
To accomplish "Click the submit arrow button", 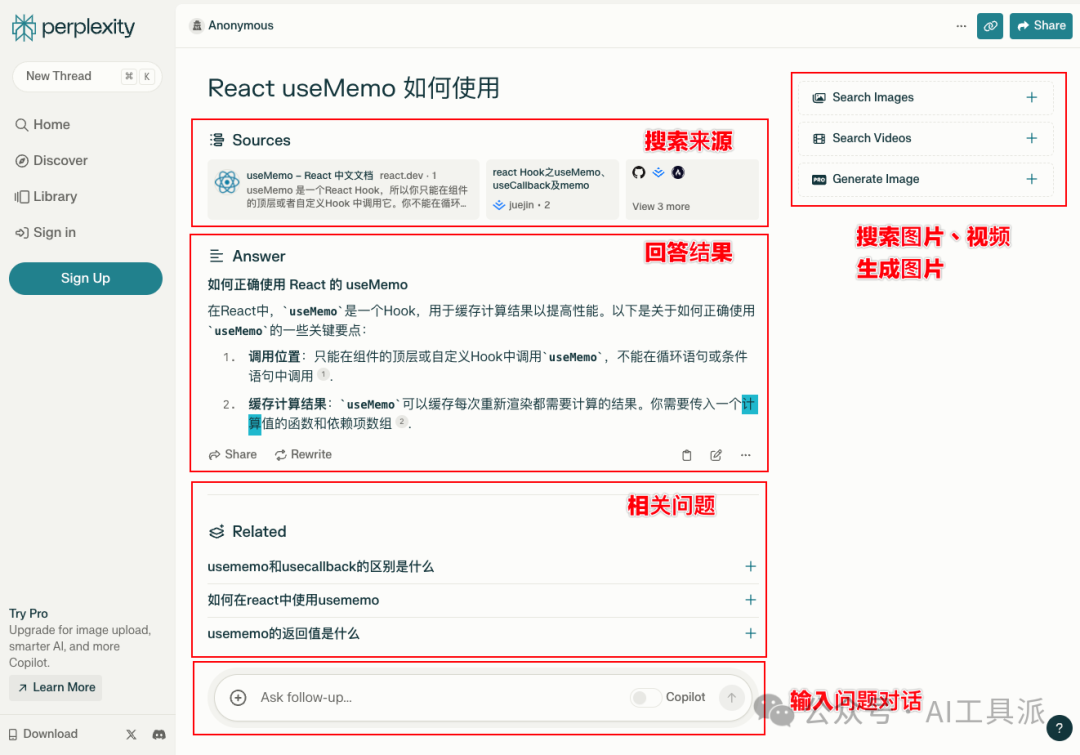I will (x=731, y=698).
